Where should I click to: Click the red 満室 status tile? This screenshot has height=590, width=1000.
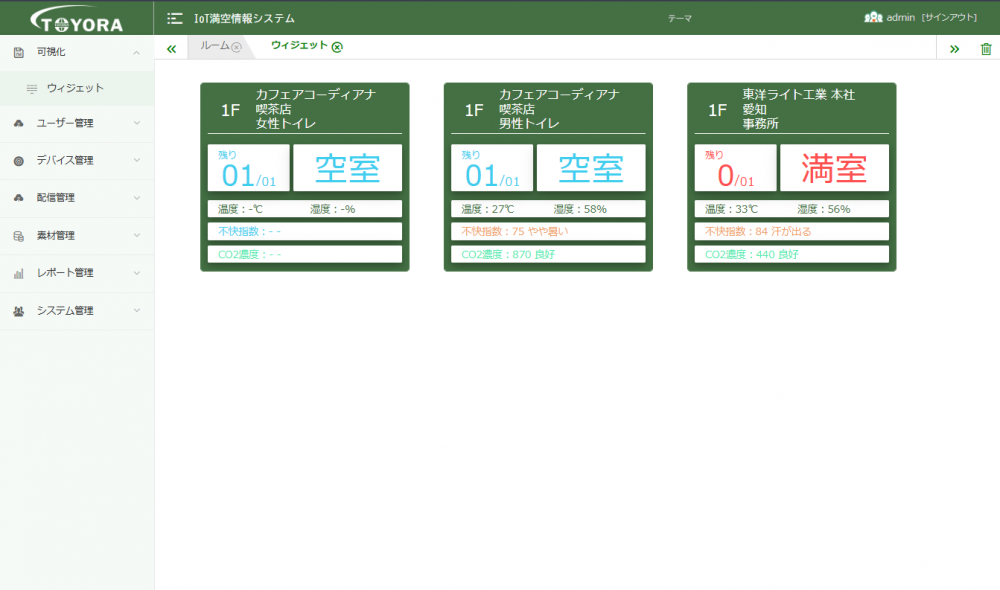(x=834, y=168)
